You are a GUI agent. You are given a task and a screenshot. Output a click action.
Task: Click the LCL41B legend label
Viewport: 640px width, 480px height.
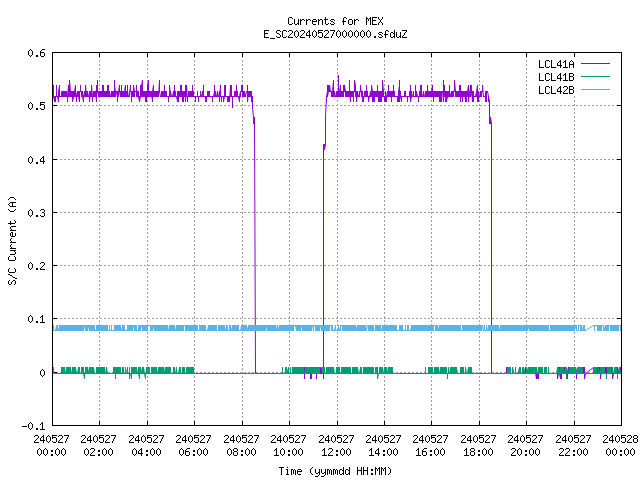[x=556, y=77]
